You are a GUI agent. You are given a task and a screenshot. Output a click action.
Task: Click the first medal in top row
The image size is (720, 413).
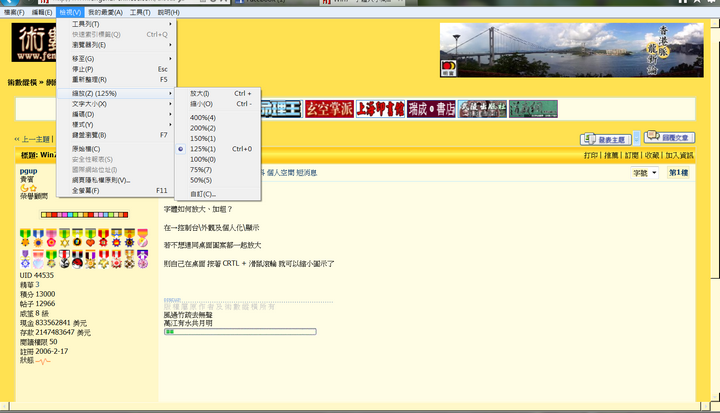(25, 238)
